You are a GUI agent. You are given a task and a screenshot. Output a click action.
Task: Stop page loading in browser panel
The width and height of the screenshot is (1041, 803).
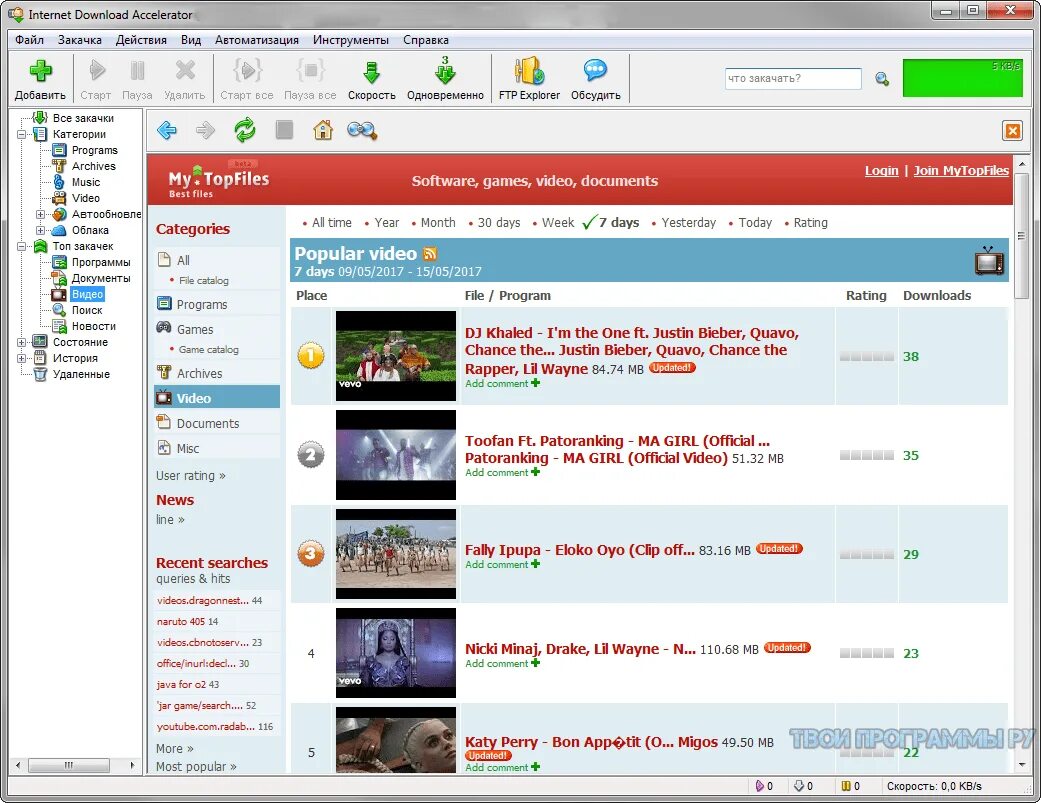pyautogui.click(x=284, y=130)
